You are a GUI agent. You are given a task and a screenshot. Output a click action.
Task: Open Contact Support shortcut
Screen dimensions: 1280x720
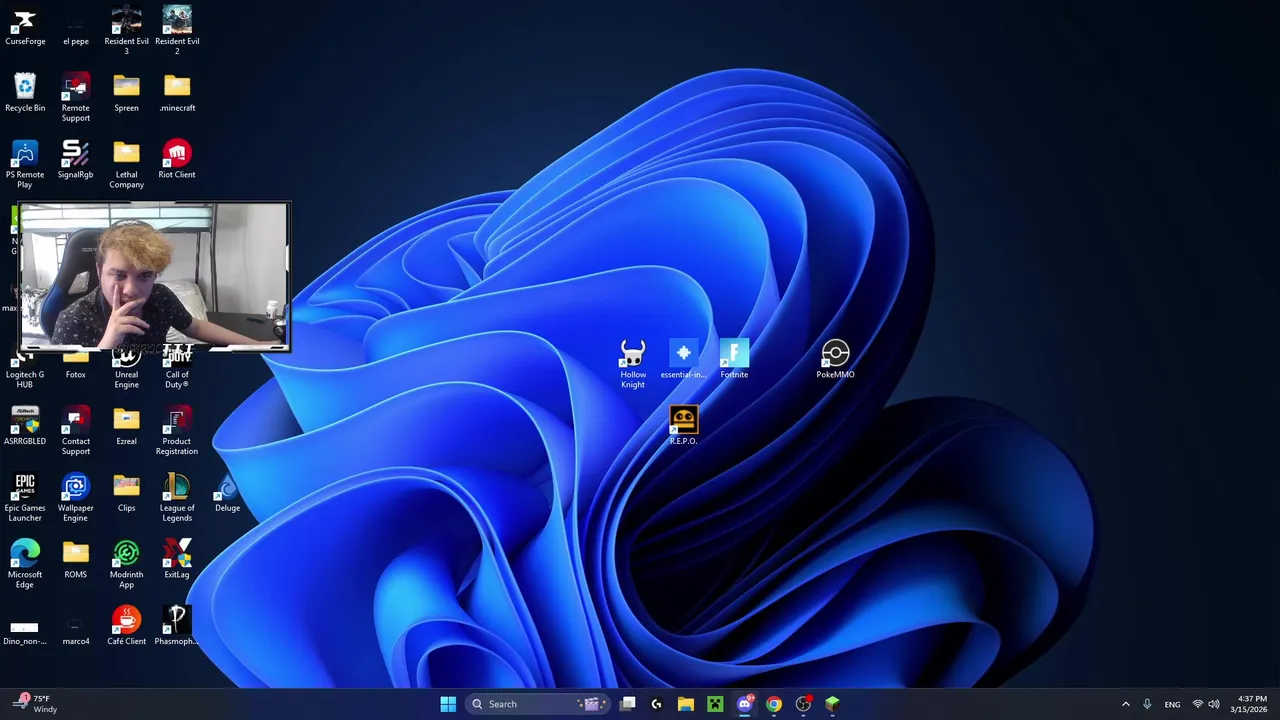[x=75, y=431]
